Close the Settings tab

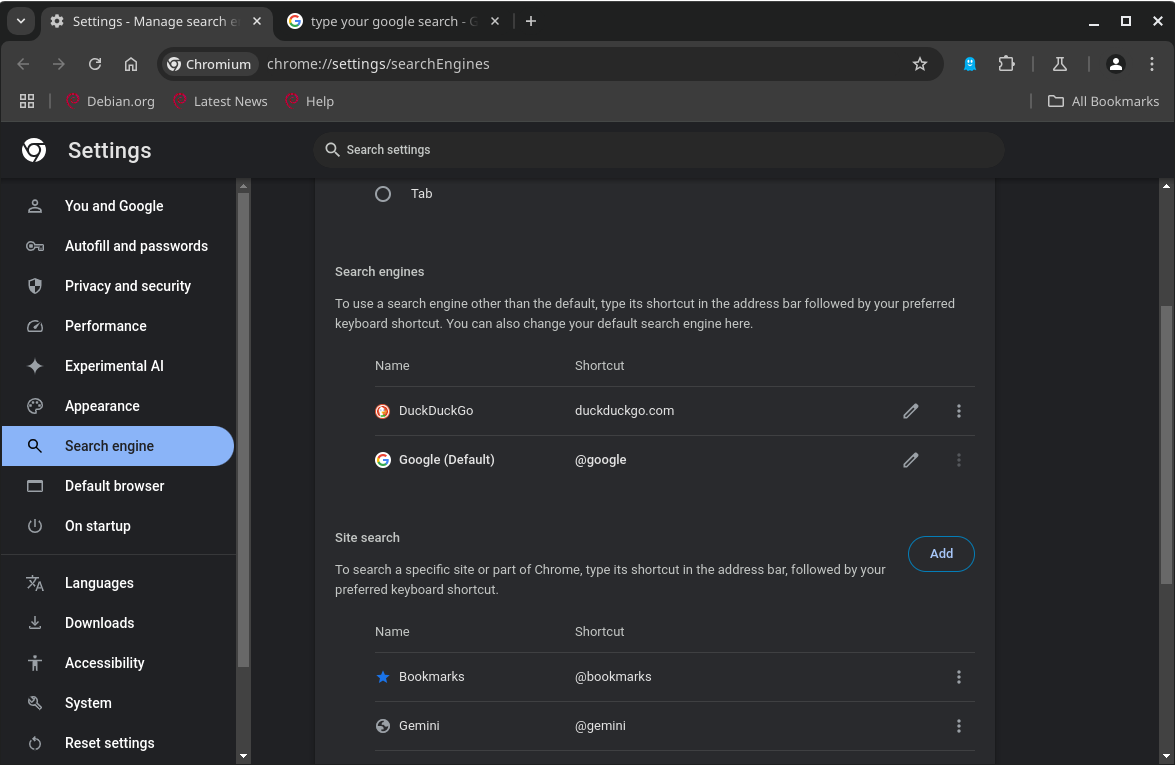(257, 21)
